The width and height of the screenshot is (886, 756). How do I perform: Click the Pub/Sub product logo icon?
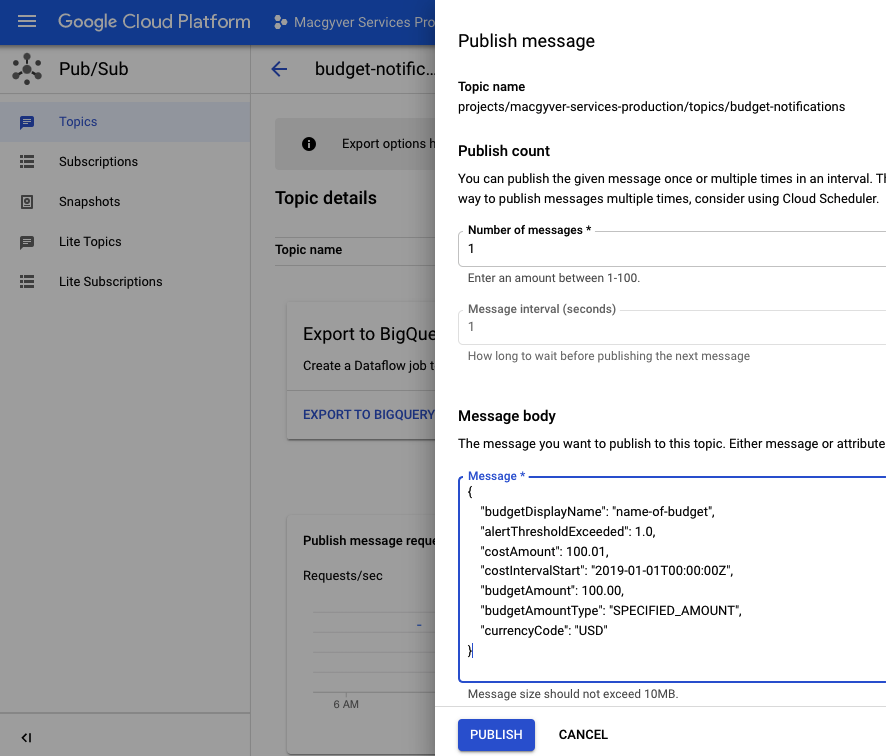(x=27, y=69)
